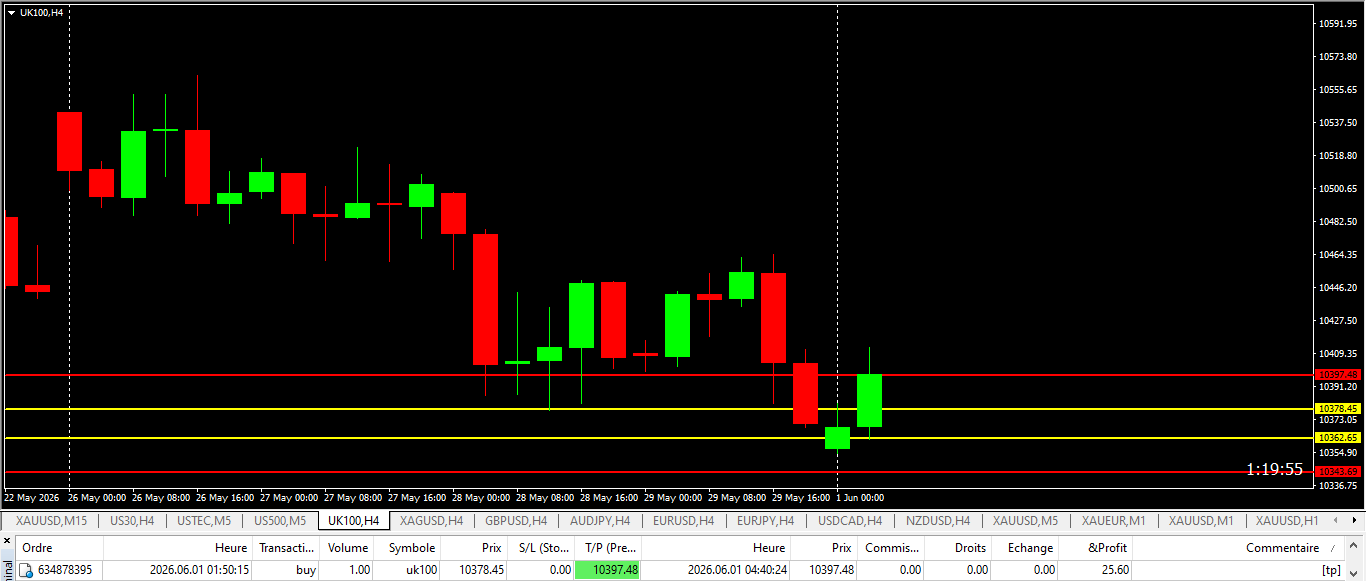Sort by the S/L column header
The image size is (1366, 581).
[540, 548]
